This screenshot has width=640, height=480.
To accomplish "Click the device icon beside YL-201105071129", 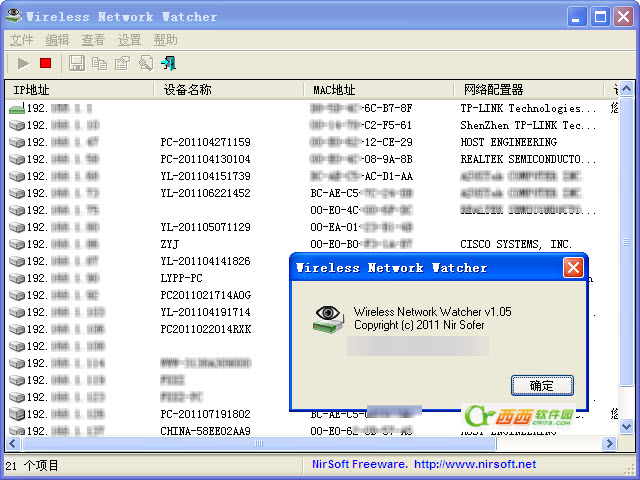I will 17,227.
